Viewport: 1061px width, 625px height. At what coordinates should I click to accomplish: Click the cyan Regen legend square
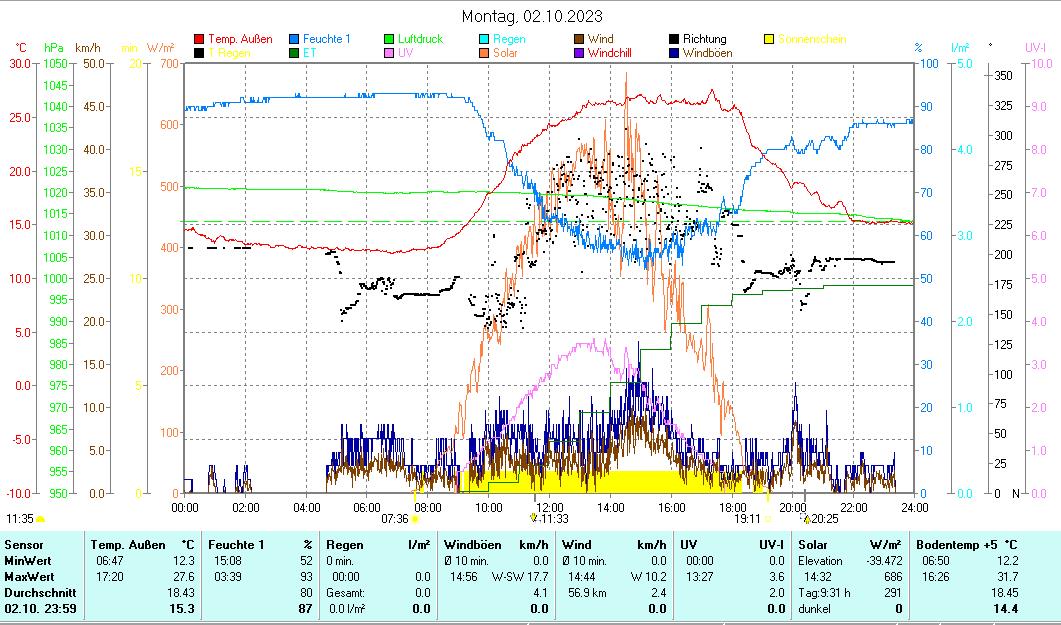click(485, 39)
